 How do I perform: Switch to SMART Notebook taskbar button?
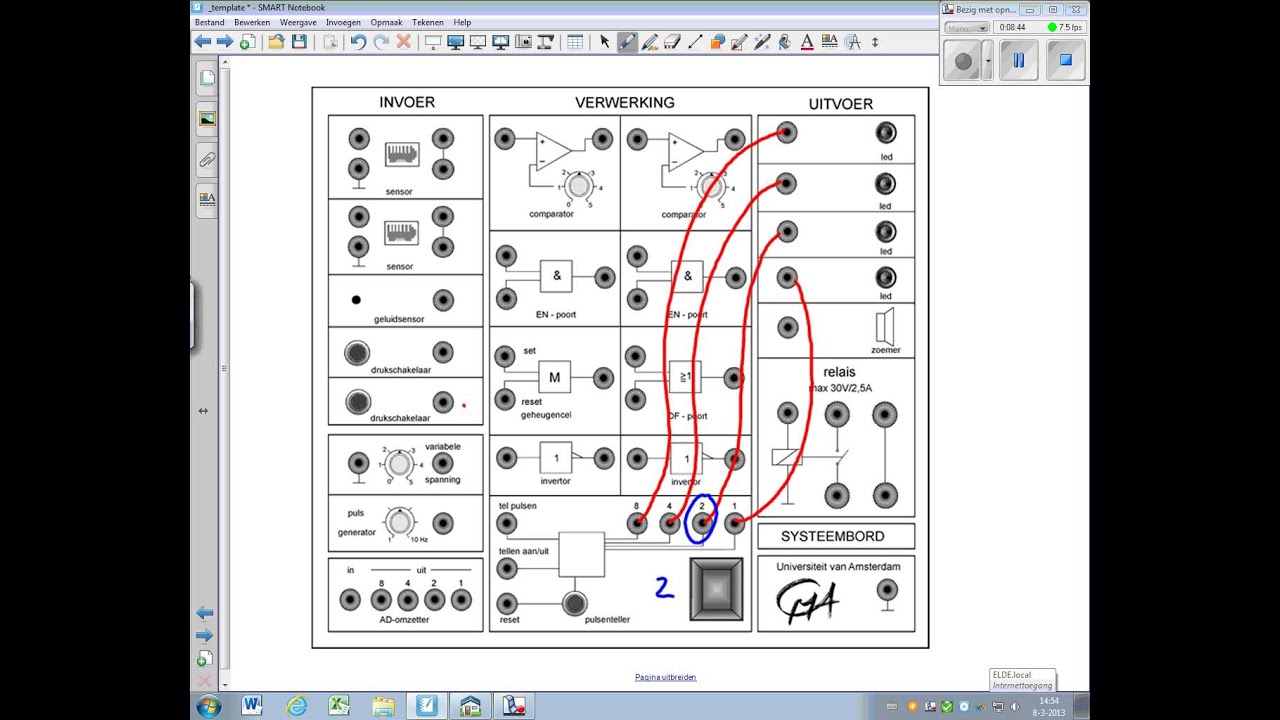[427, 706]
